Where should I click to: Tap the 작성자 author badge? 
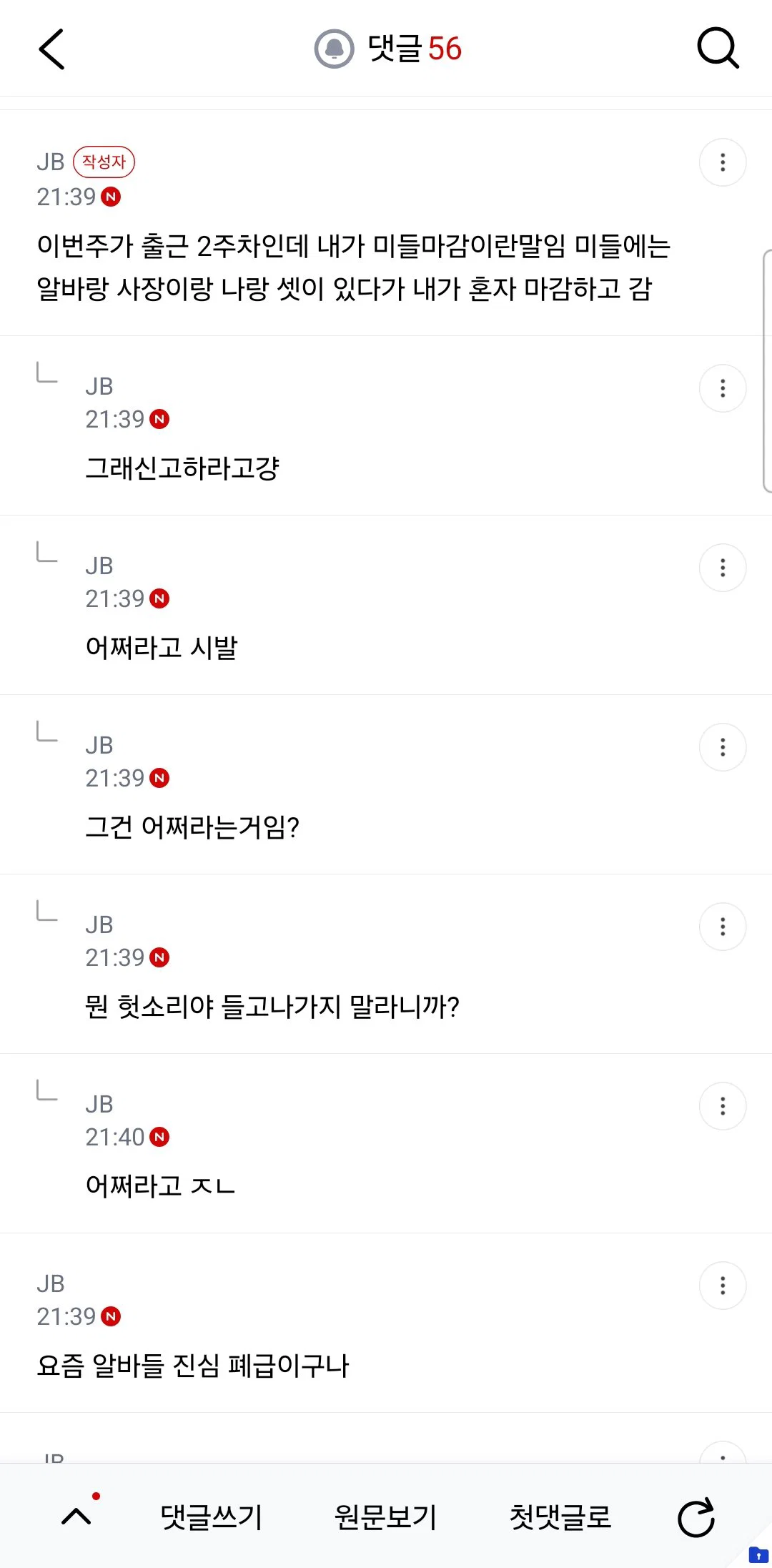click(104, 162)
